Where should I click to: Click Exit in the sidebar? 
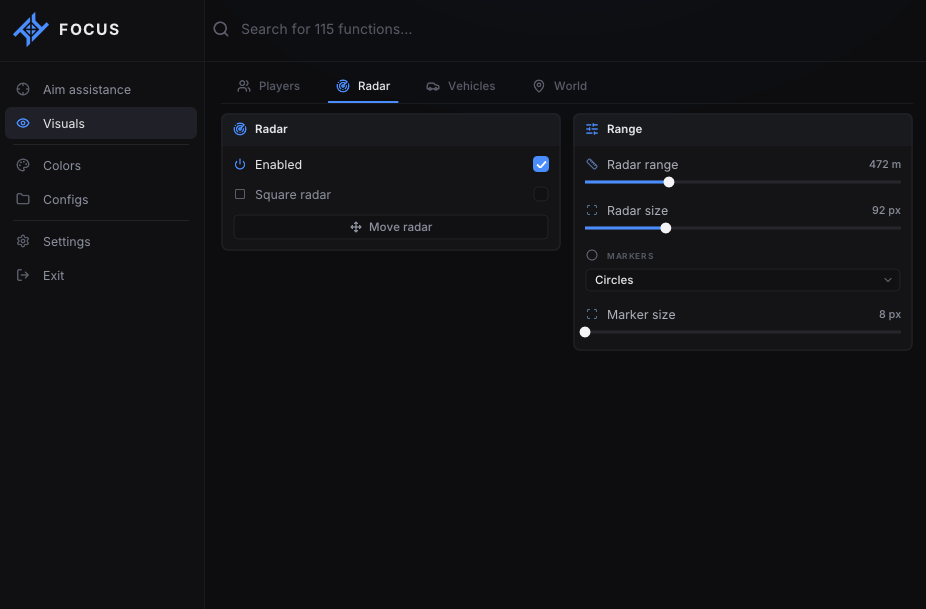[x=101, y=275]
